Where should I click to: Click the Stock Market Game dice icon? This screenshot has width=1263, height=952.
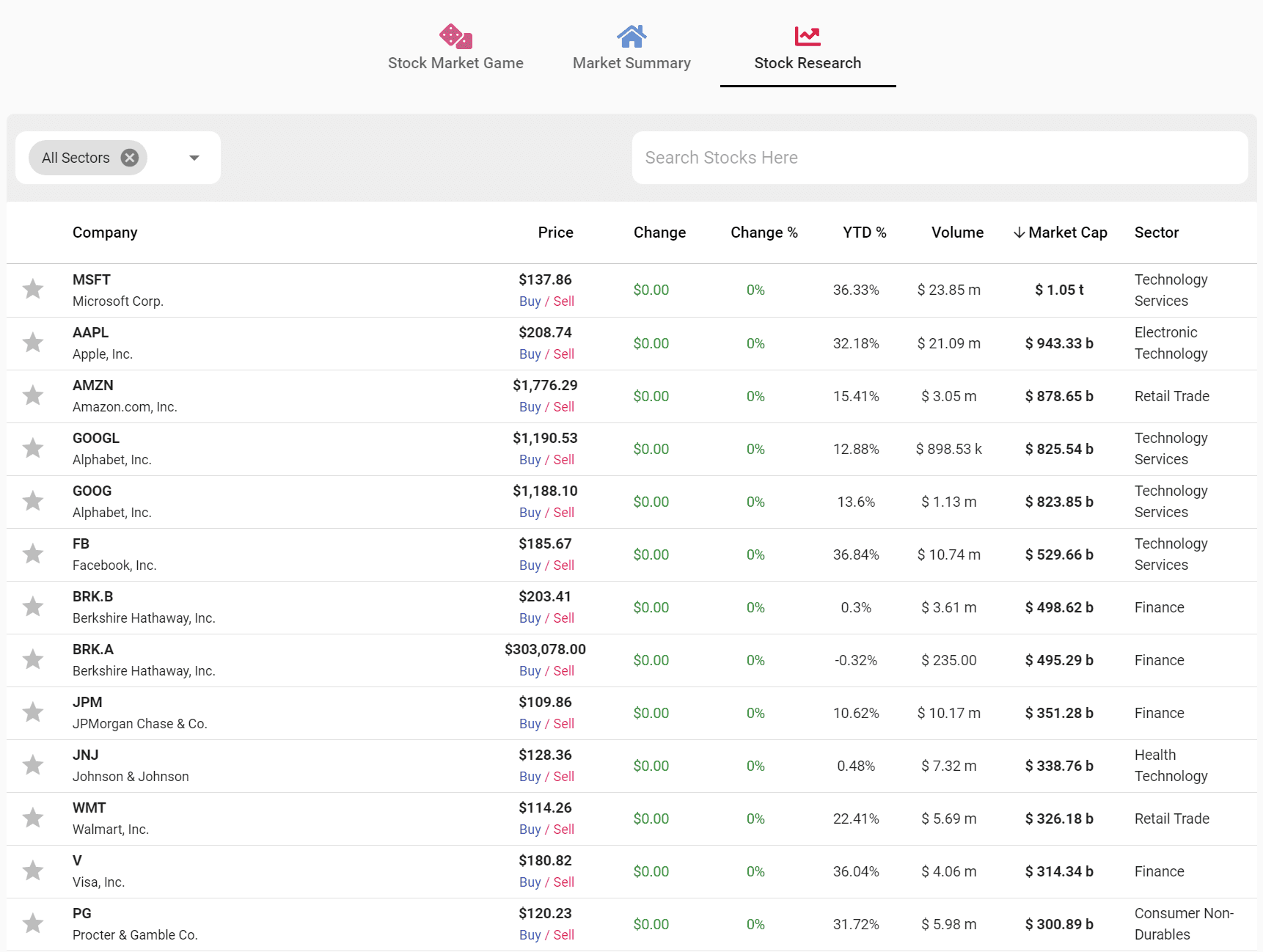click(x=455, y=35)
